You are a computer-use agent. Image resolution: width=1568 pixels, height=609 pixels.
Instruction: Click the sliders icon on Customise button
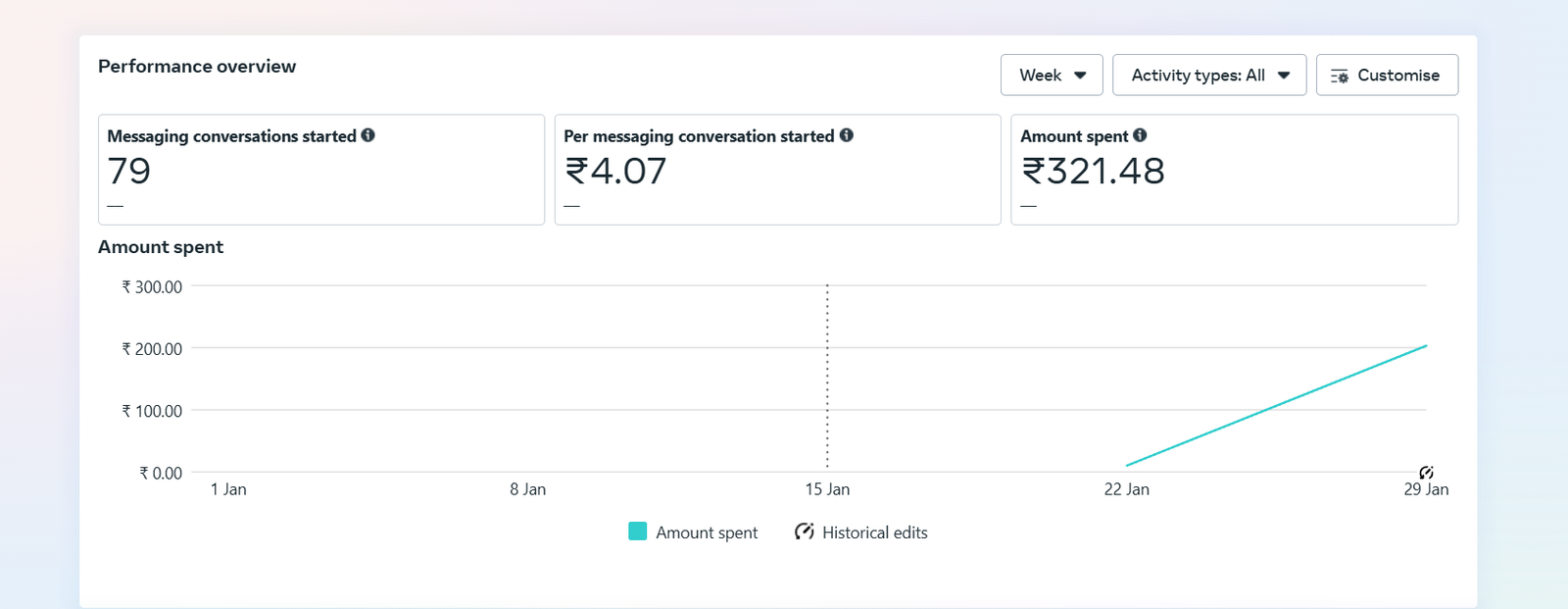point(1340,76)
